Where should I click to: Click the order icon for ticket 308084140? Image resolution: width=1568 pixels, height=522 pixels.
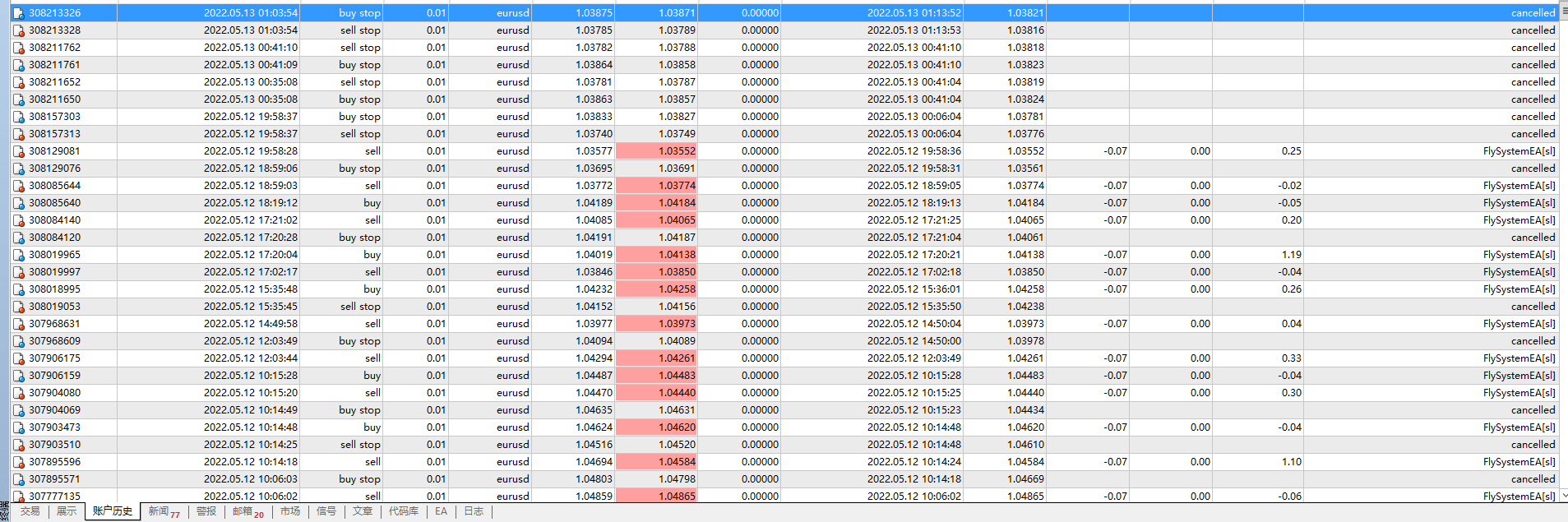[18, 220]
